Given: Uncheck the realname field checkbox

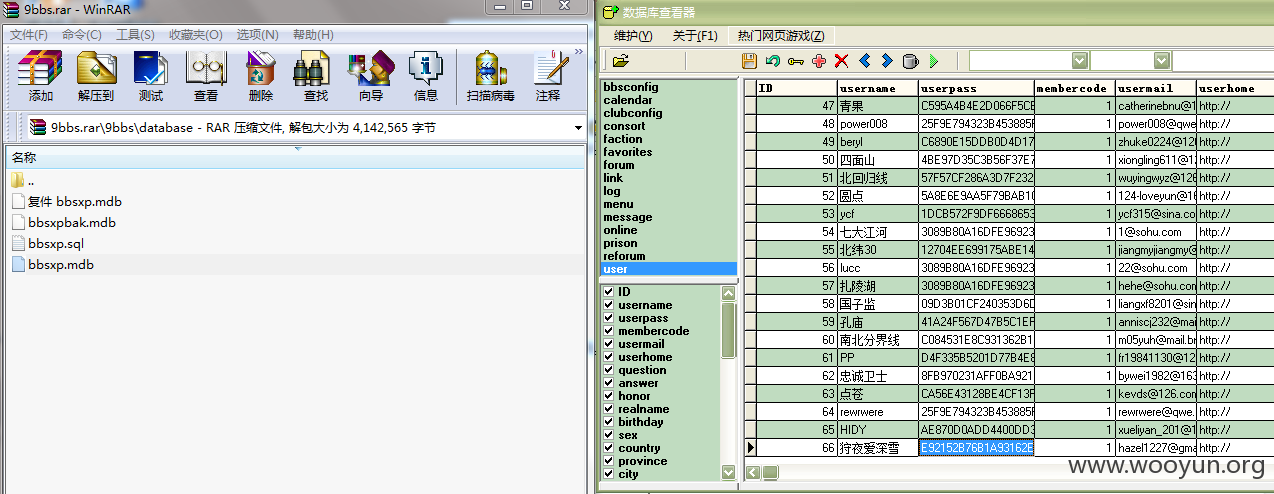Looking at the screenshot, I should click(609, 409).
